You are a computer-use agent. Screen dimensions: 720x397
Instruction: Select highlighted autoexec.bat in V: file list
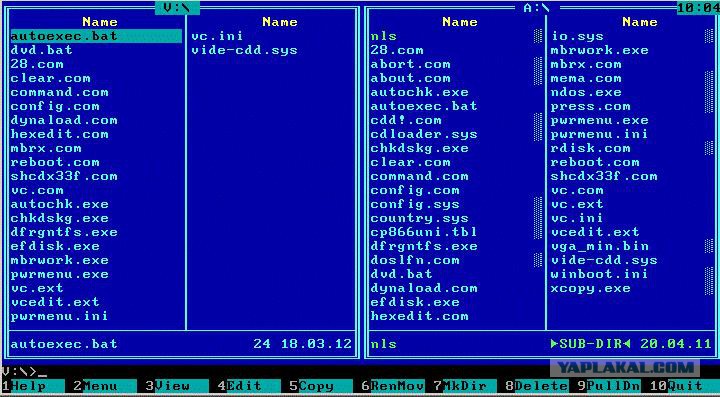click(x=96, y=36)
